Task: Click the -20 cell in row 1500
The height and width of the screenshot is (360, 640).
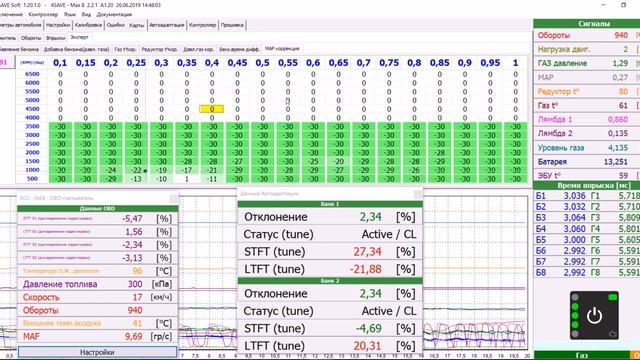Action: coord(338,161)
